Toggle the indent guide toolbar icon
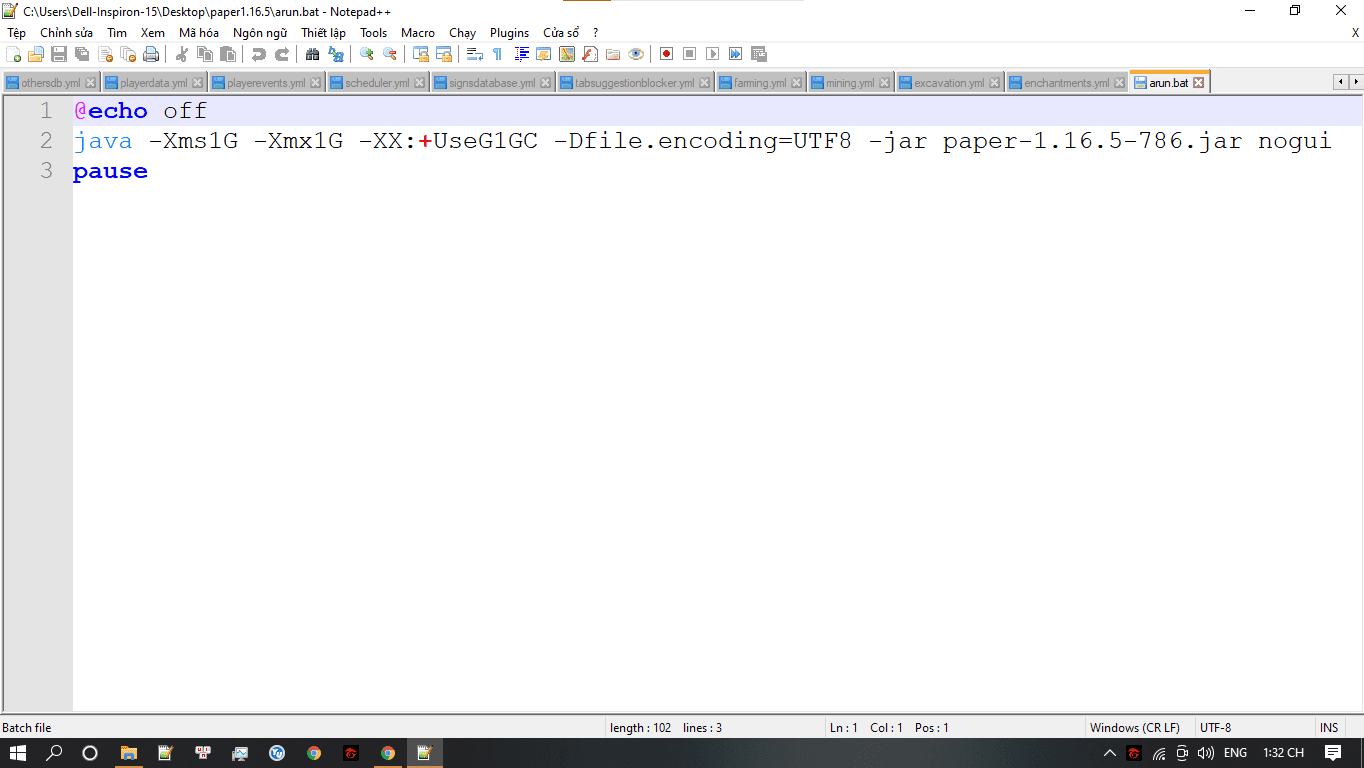The height and width of the screenshot is (768, 1364). (x=521, y=54)
